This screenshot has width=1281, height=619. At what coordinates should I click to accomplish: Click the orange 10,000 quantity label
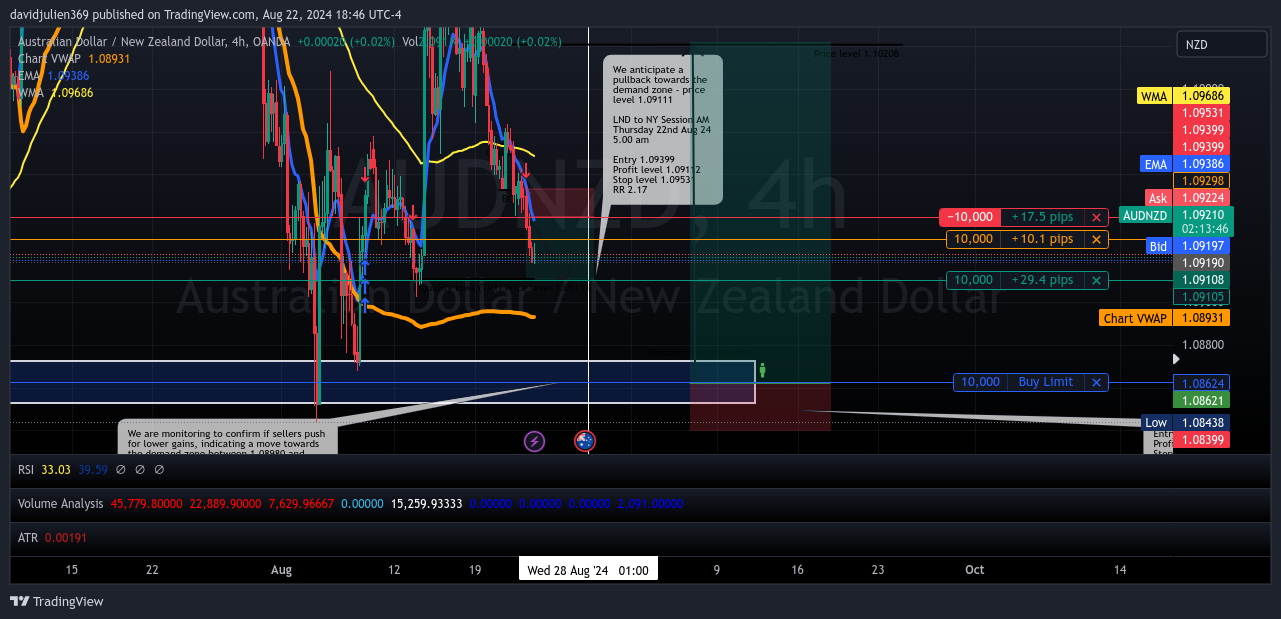coord(973,239)
